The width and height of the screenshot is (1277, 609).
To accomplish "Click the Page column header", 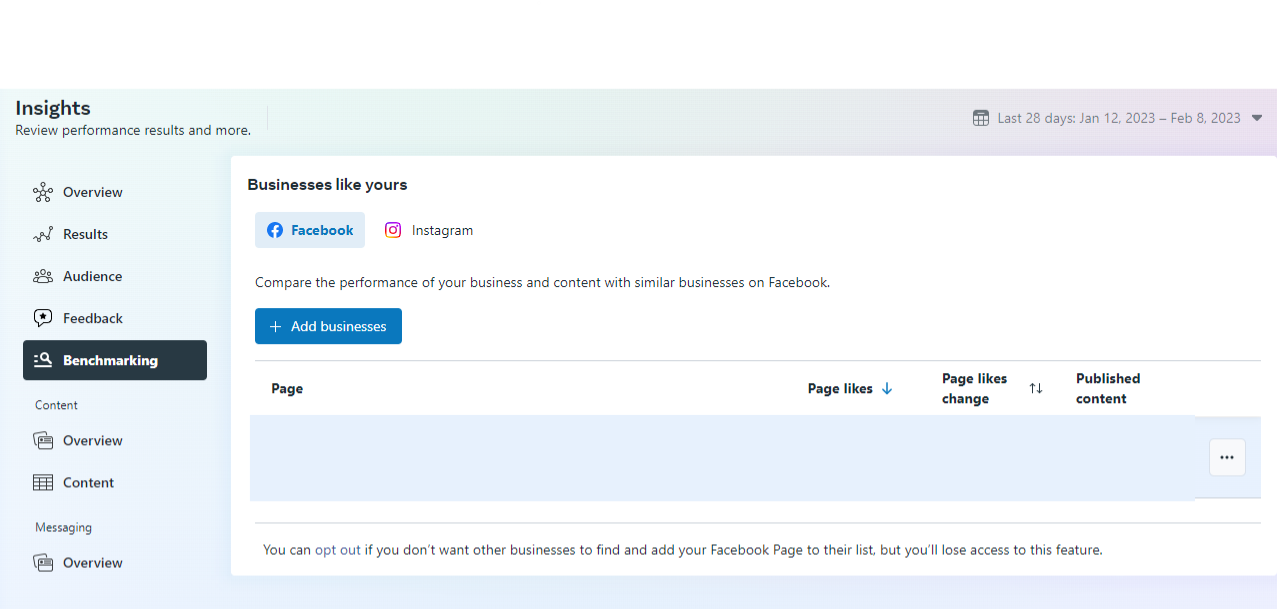I will (287, 388).
